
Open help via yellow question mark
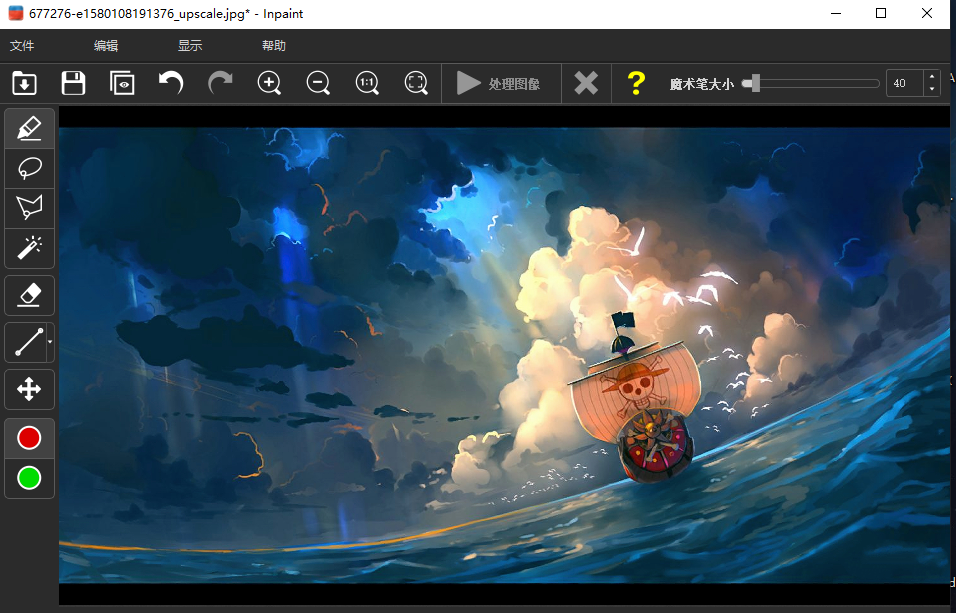(636, 83)
